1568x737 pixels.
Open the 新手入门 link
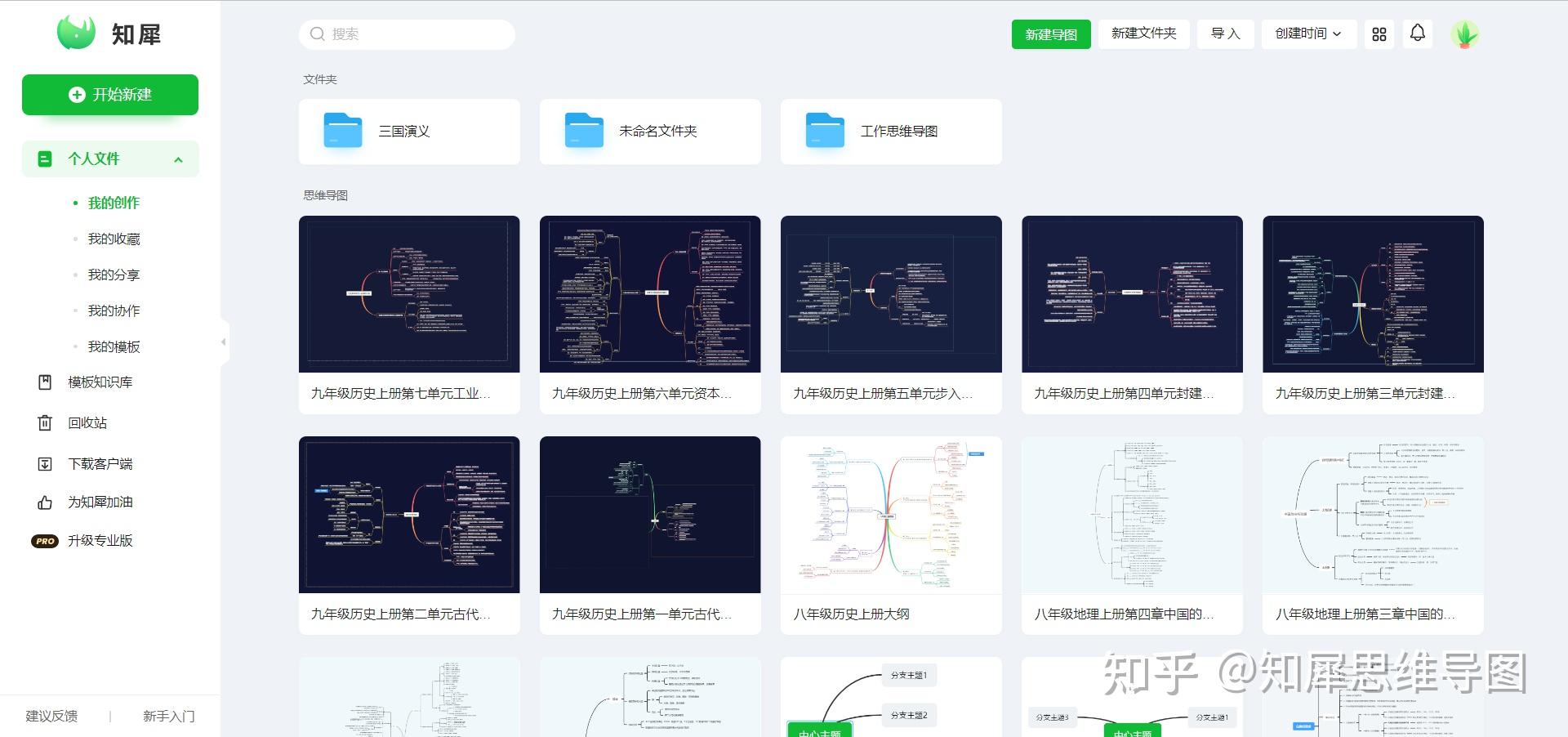168,716
